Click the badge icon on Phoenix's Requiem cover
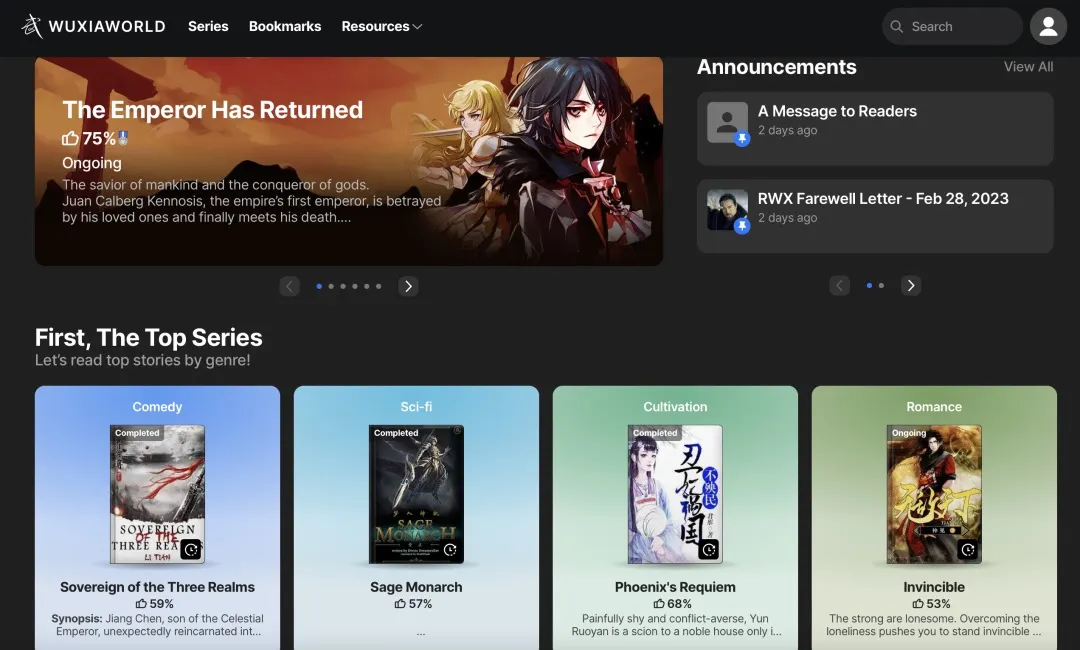 (x=709, y=549)
